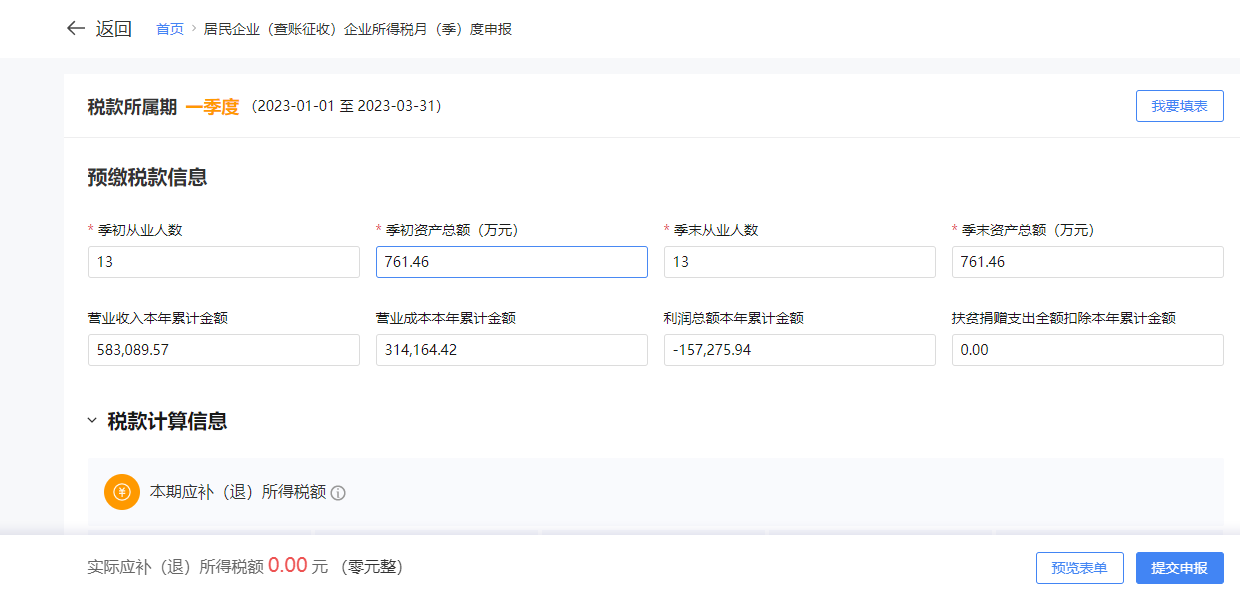The width and height of the screenshot is (1242, 591).
Task: Click the 税款计算信息 heading text
Action: 167,421
